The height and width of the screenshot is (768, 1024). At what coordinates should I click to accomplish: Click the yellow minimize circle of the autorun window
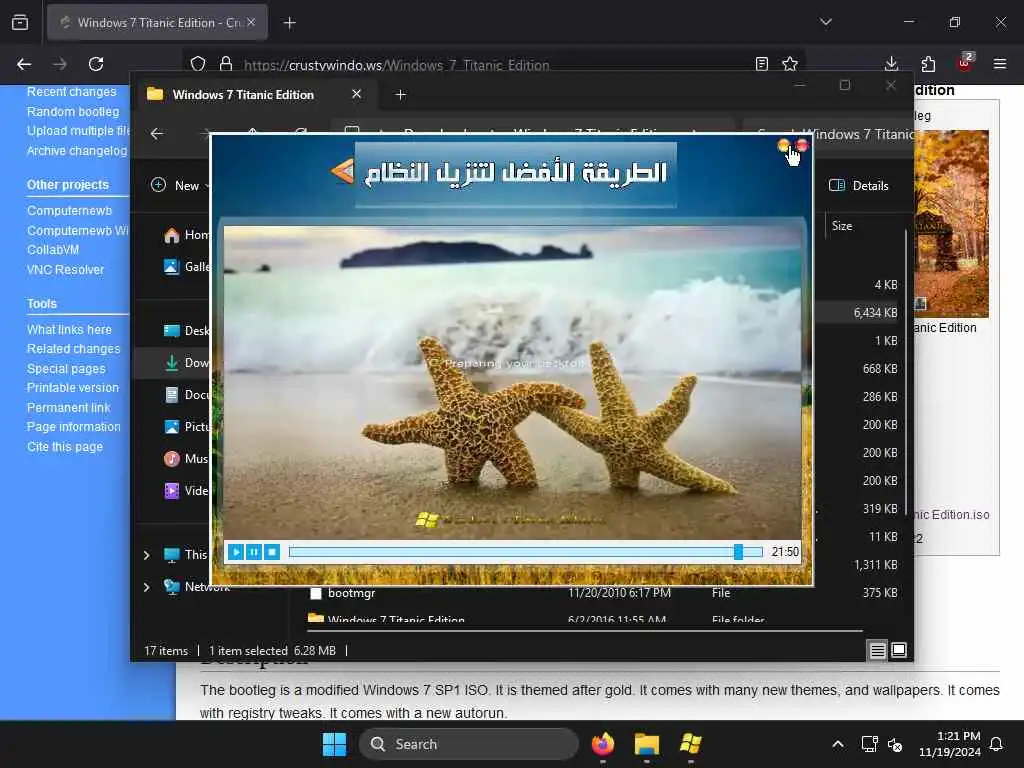tap(783, 146)
